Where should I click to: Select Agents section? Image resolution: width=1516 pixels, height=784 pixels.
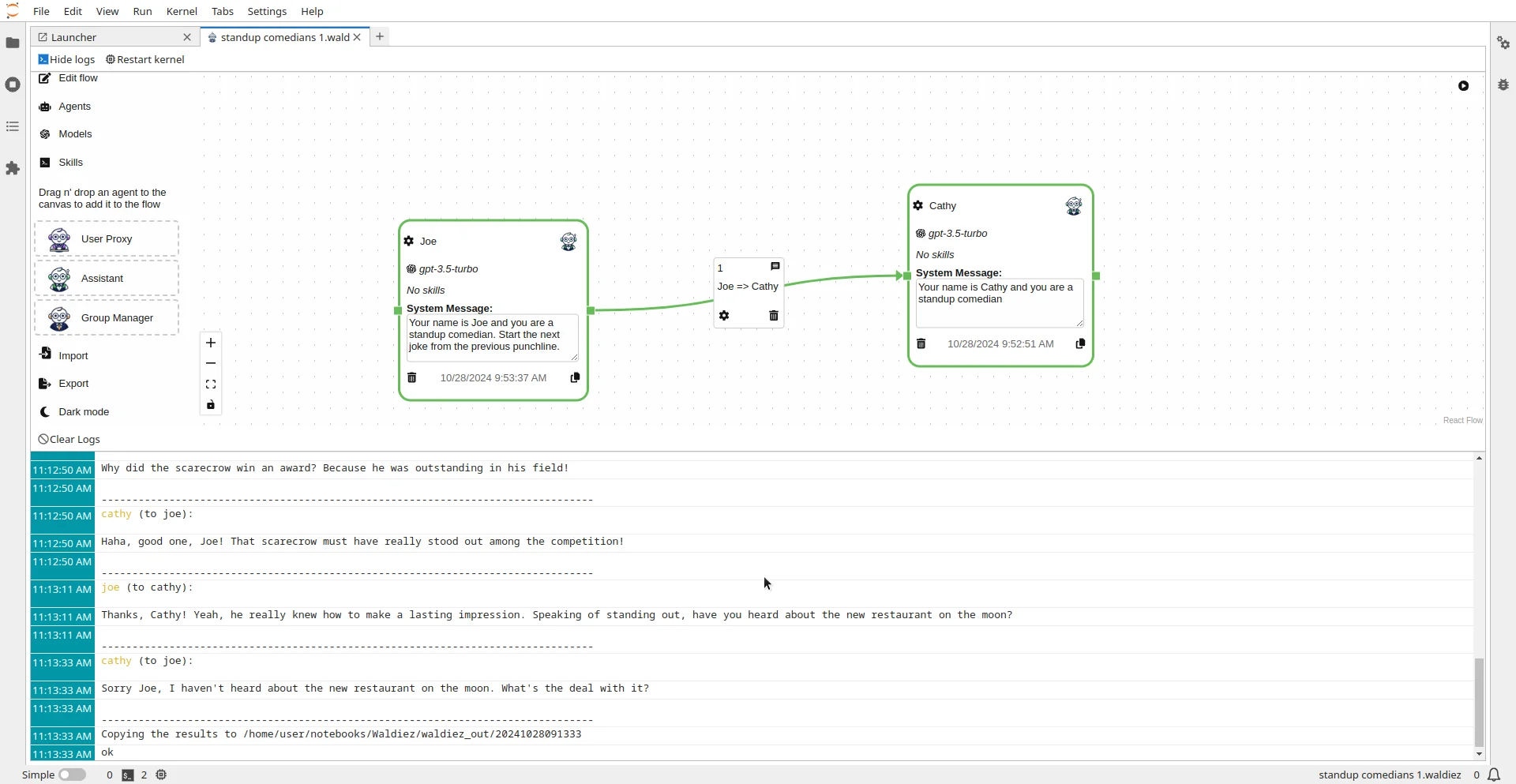point(66,106)
